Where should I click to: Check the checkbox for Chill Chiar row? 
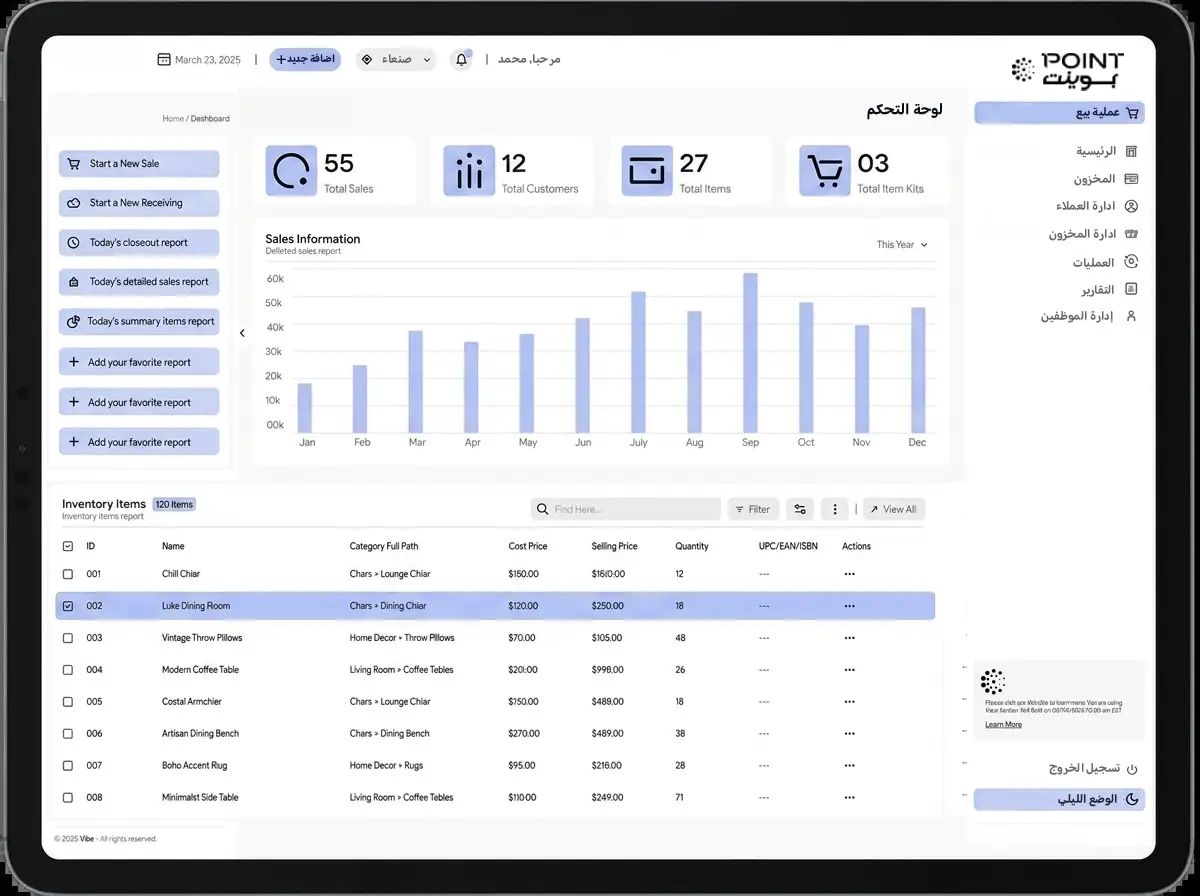68,574
